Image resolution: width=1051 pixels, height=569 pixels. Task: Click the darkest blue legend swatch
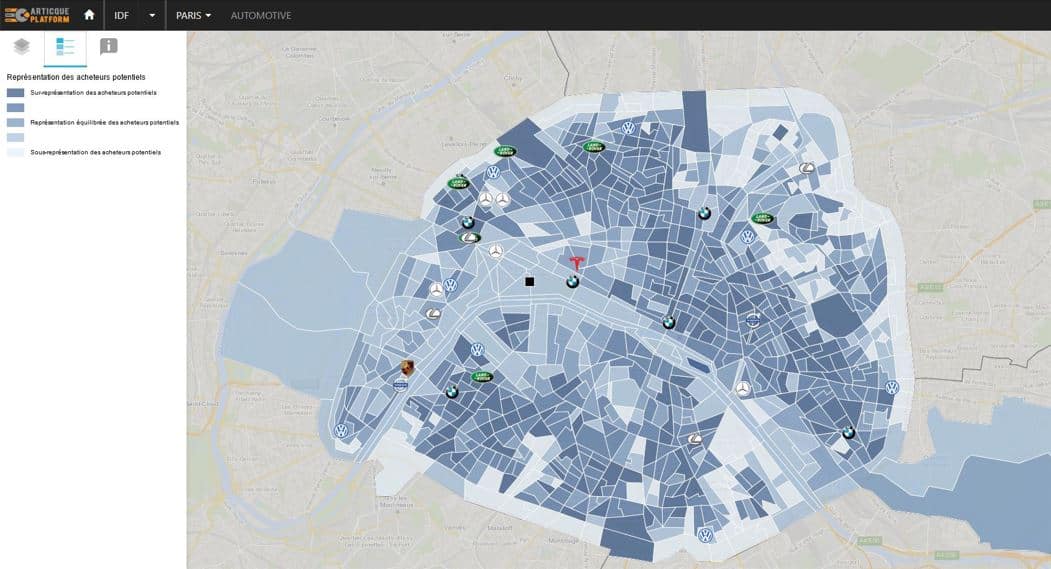15,92
